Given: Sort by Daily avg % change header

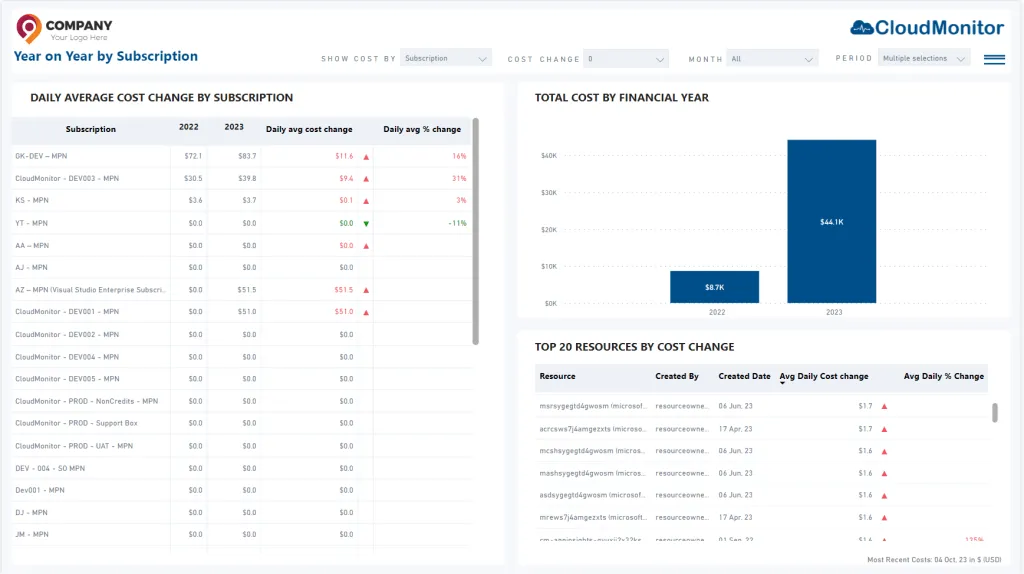Looking at the screenshot, I should 422,129.
